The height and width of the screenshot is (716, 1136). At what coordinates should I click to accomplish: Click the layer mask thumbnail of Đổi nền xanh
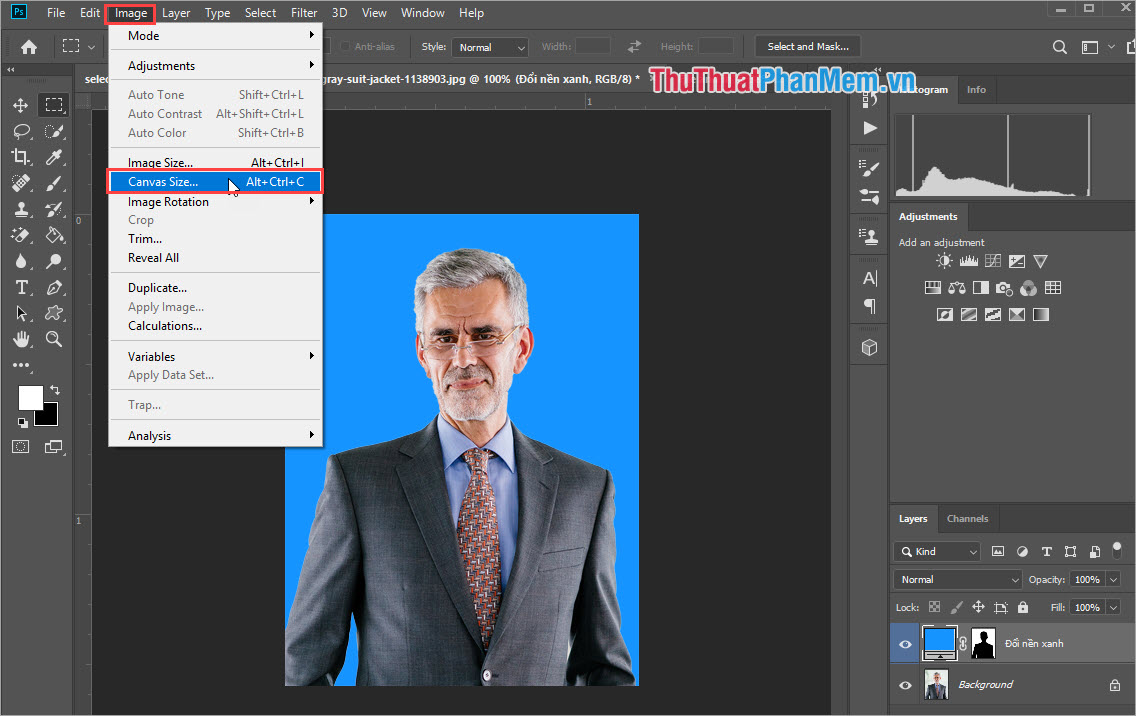[x=983, y=643]
